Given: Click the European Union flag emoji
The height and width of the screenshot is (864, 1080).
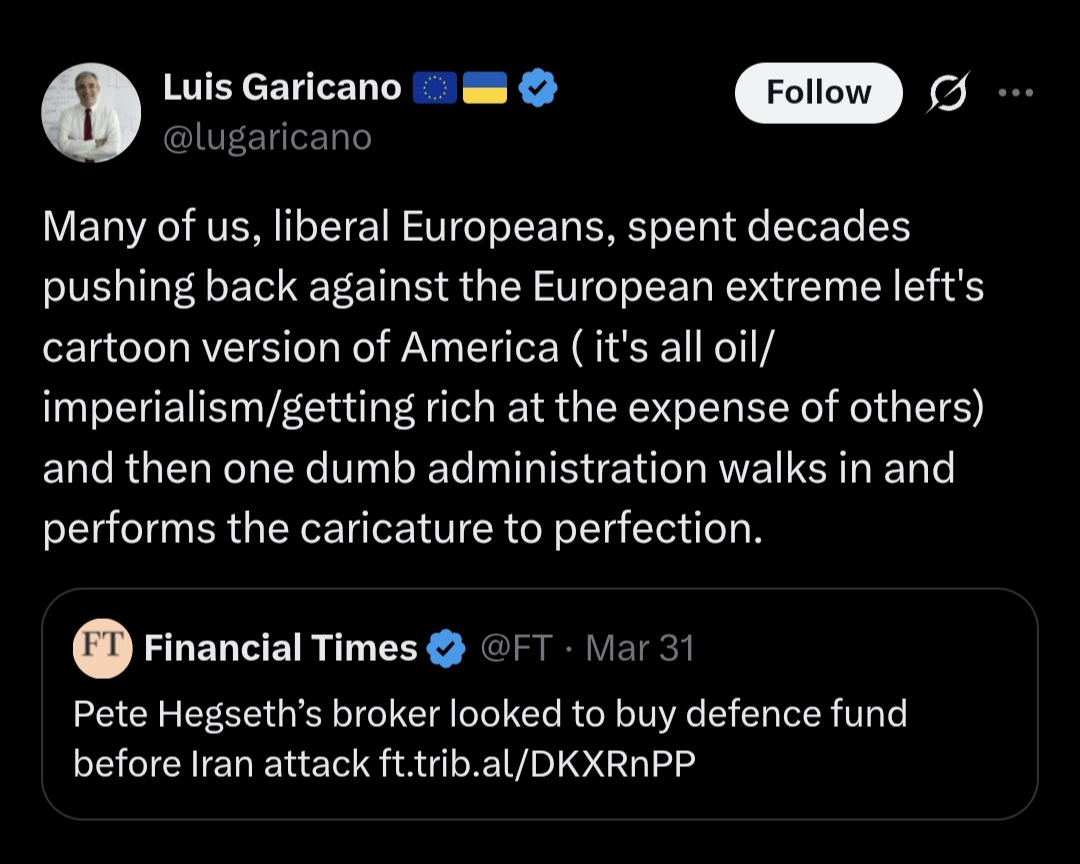Looking at the screenshot, I should click(436, 90).
